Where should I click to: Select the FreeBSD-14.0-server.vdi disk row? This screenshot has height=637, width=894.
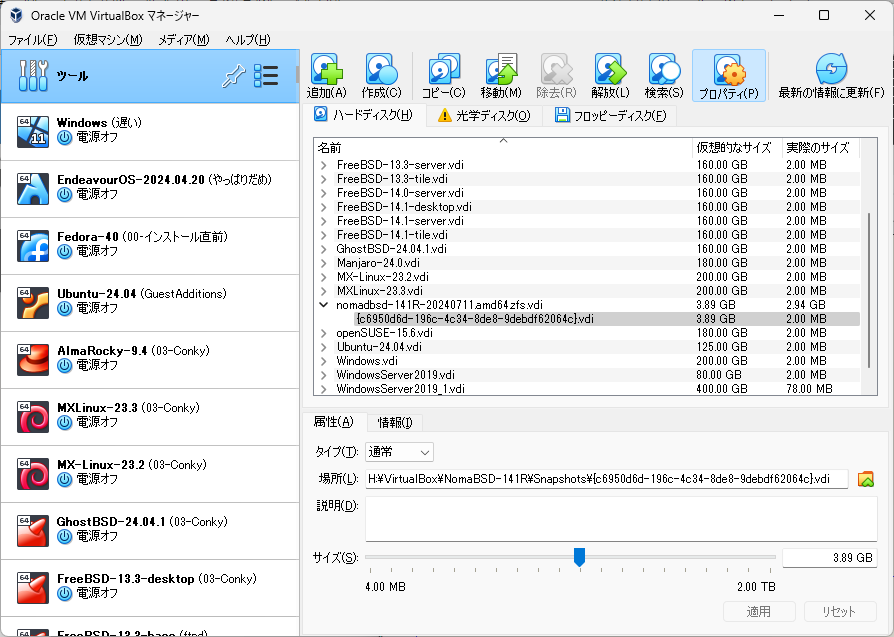(x=587, y=193)
